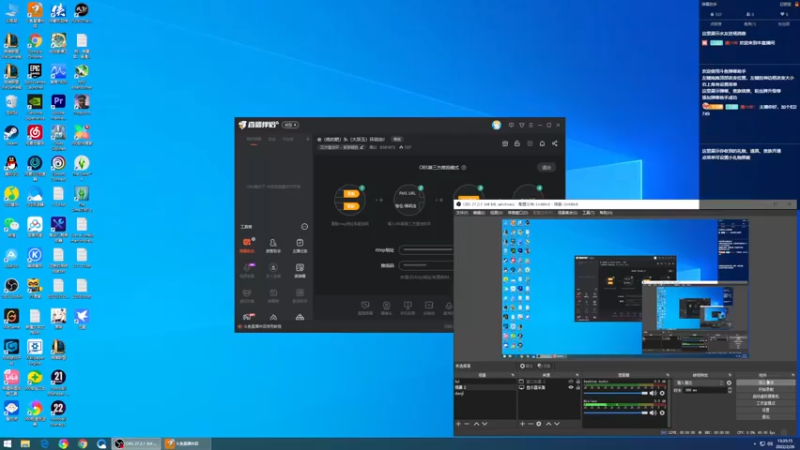Move scene down in OBS Scenes panel
Viewport: 800px width, 450px height.
(x=485, y=424)
